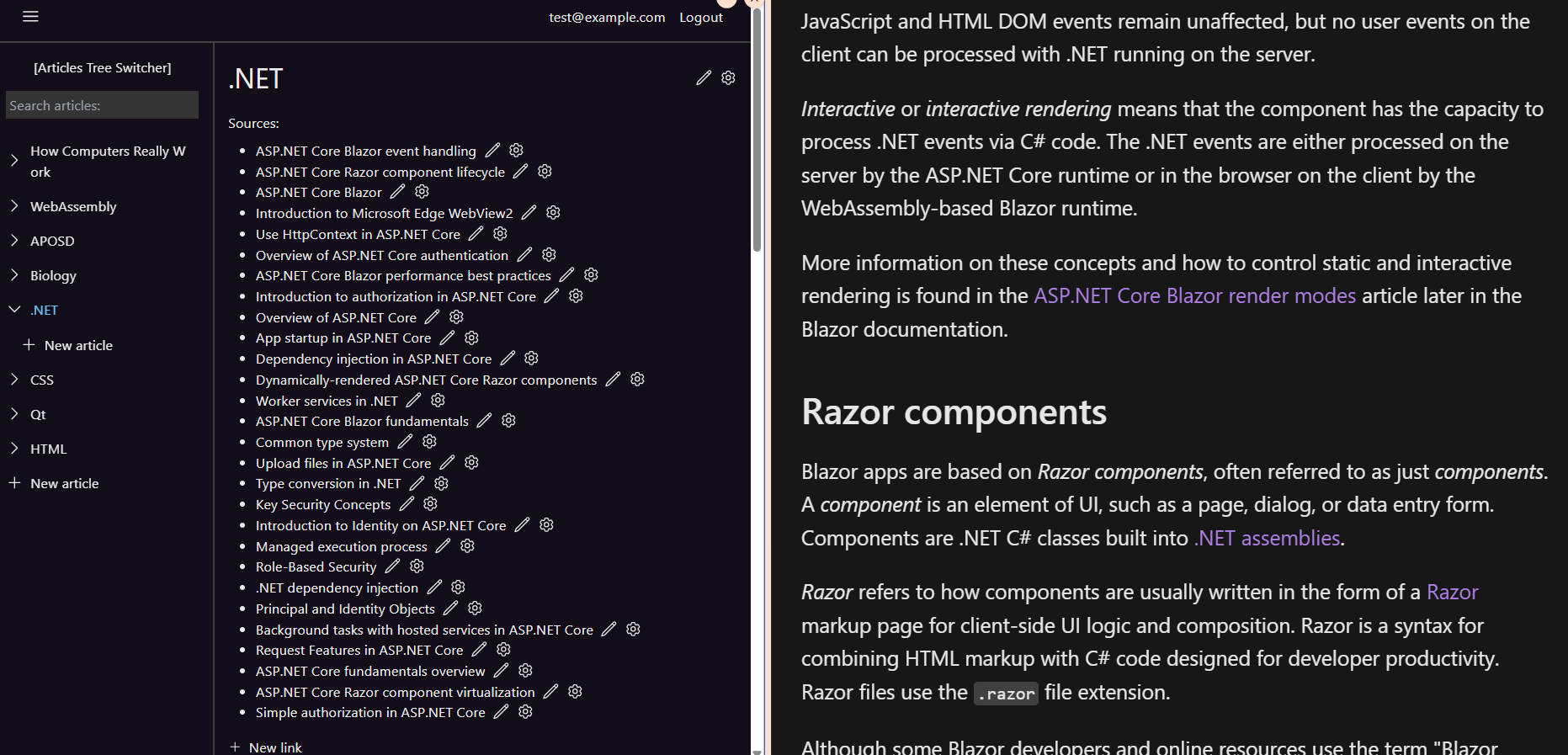This screenshot has width=1568, height=755.
Task: Open 'Key Security Concepts' source link
Action: [x=323, y=504]
